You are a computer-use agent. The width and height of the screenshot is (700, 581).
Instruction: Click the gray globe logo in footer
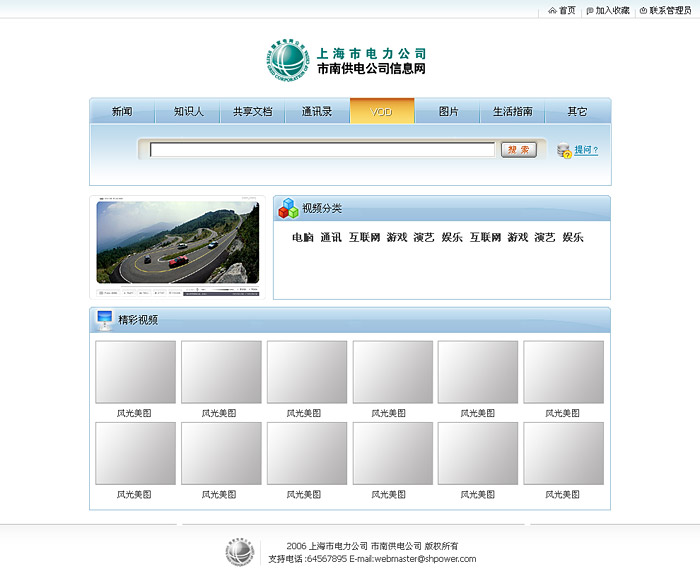[240, 552]
